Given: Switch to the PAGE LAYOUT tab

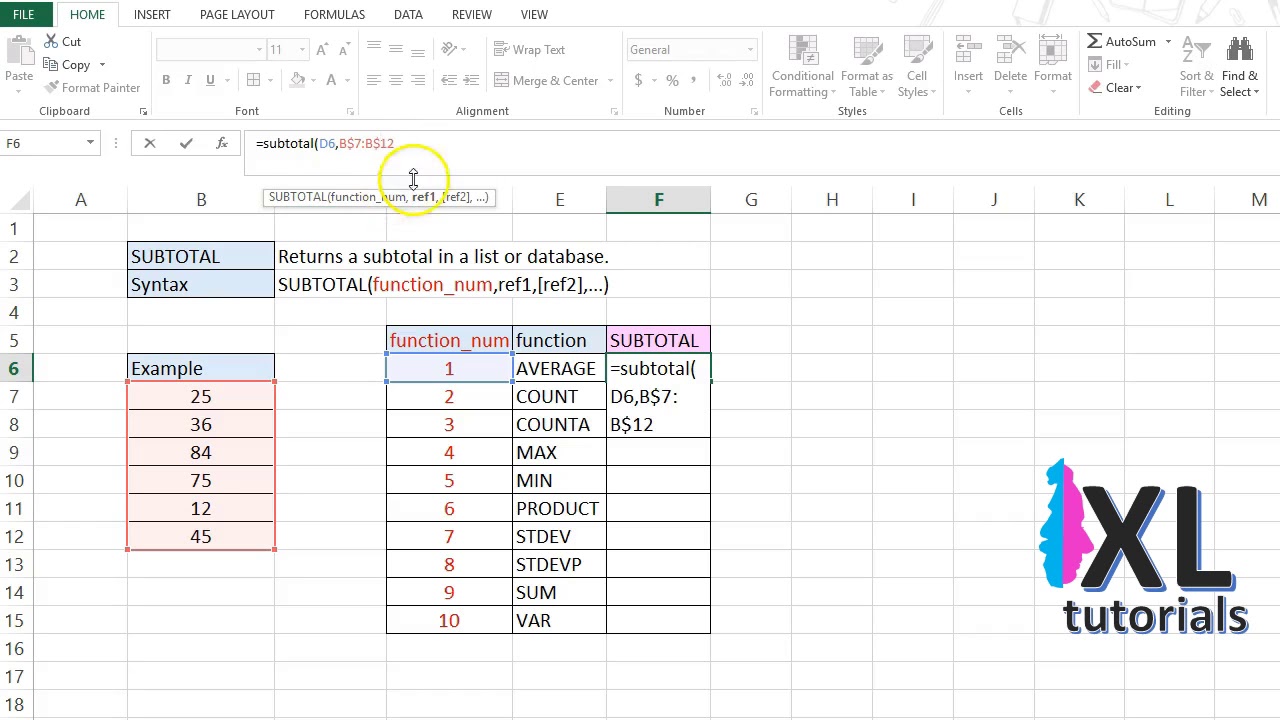Looking at the screenshot, I should tap(237, 15).
